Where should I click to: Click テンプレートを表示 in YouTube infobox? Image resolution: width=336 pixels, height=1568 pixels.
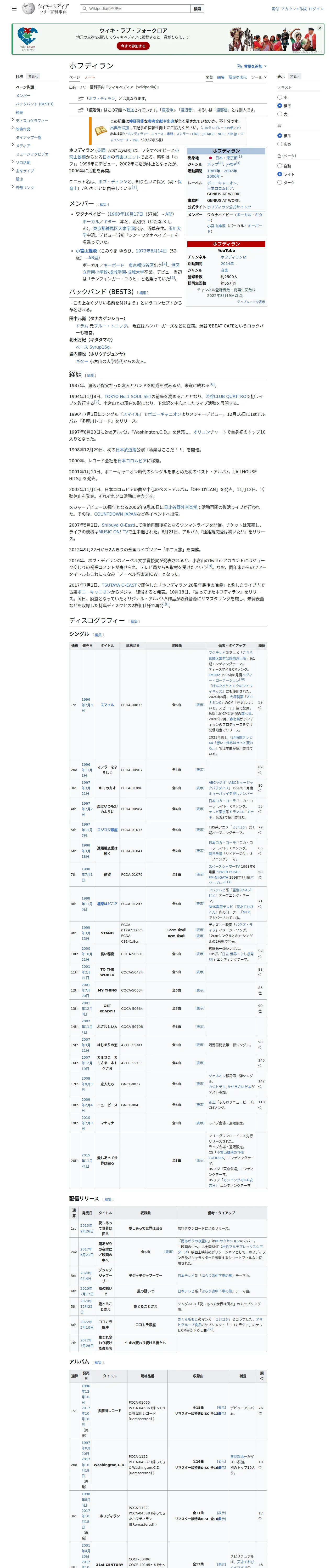(251, 302)
